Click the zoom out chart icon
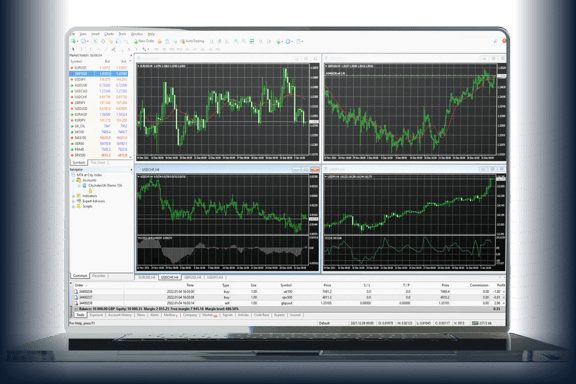Image resolution: width=576 pixels, height=384 pixels. coord(244,41)
